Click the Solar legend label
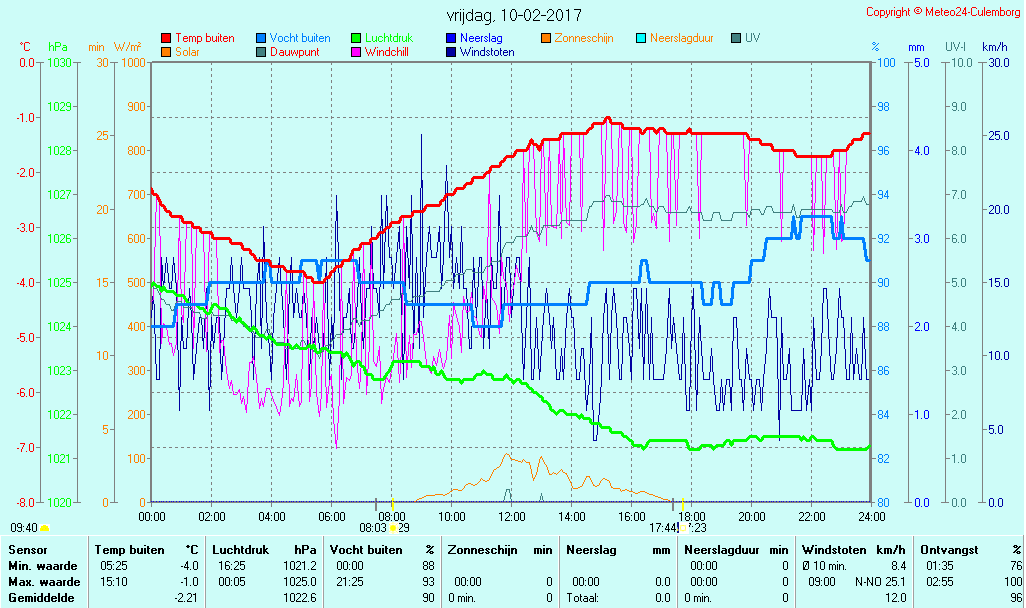 tap(187, 52)
